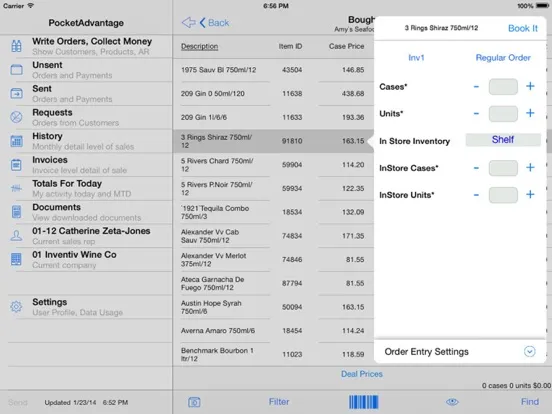Click the Totals For Today tally icon
552x414 pixels.
point(16,188)
